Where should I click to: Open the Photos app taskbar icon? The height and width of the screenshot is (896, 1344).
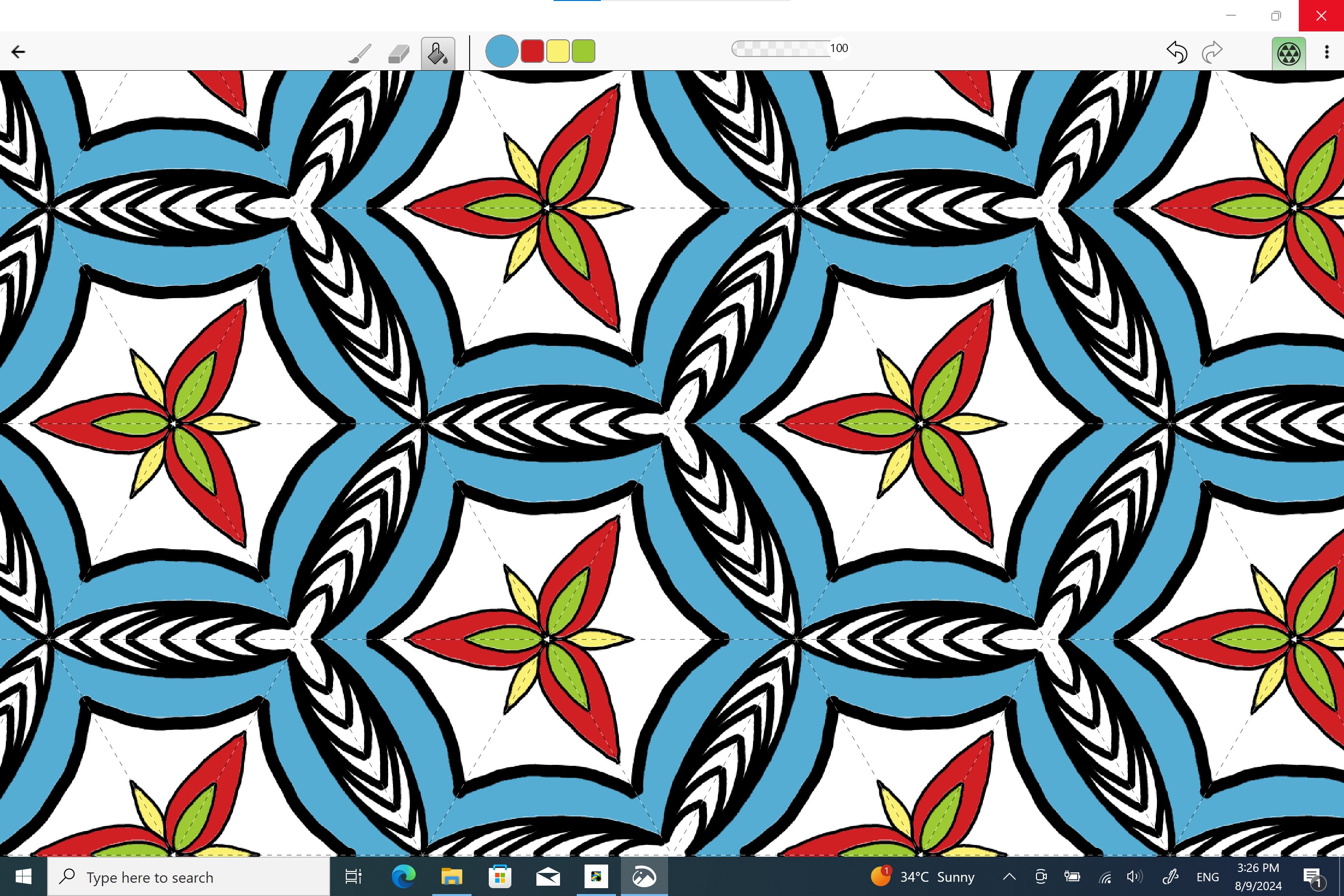point(596,876)
